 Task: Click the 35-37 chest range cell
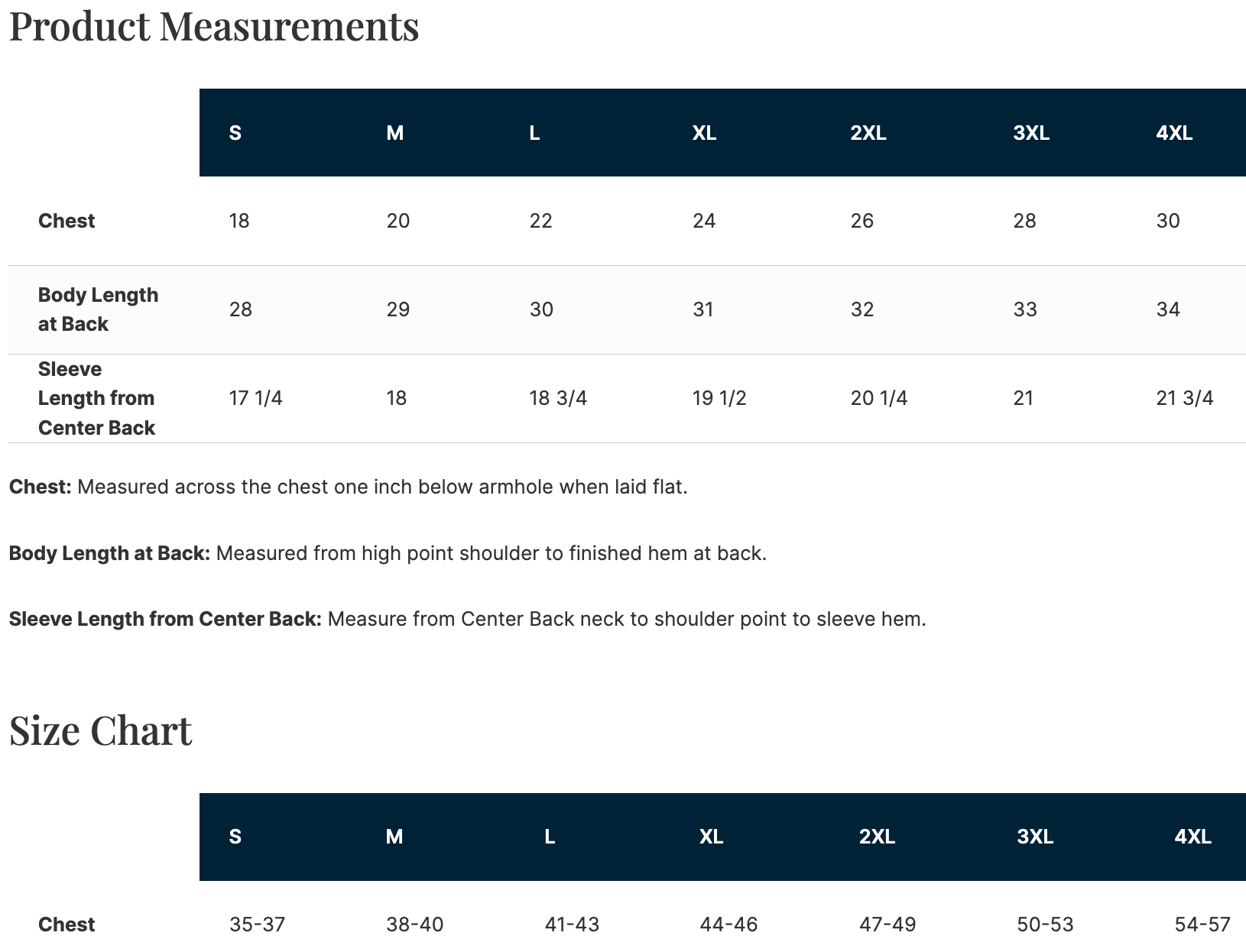[257, 924]
